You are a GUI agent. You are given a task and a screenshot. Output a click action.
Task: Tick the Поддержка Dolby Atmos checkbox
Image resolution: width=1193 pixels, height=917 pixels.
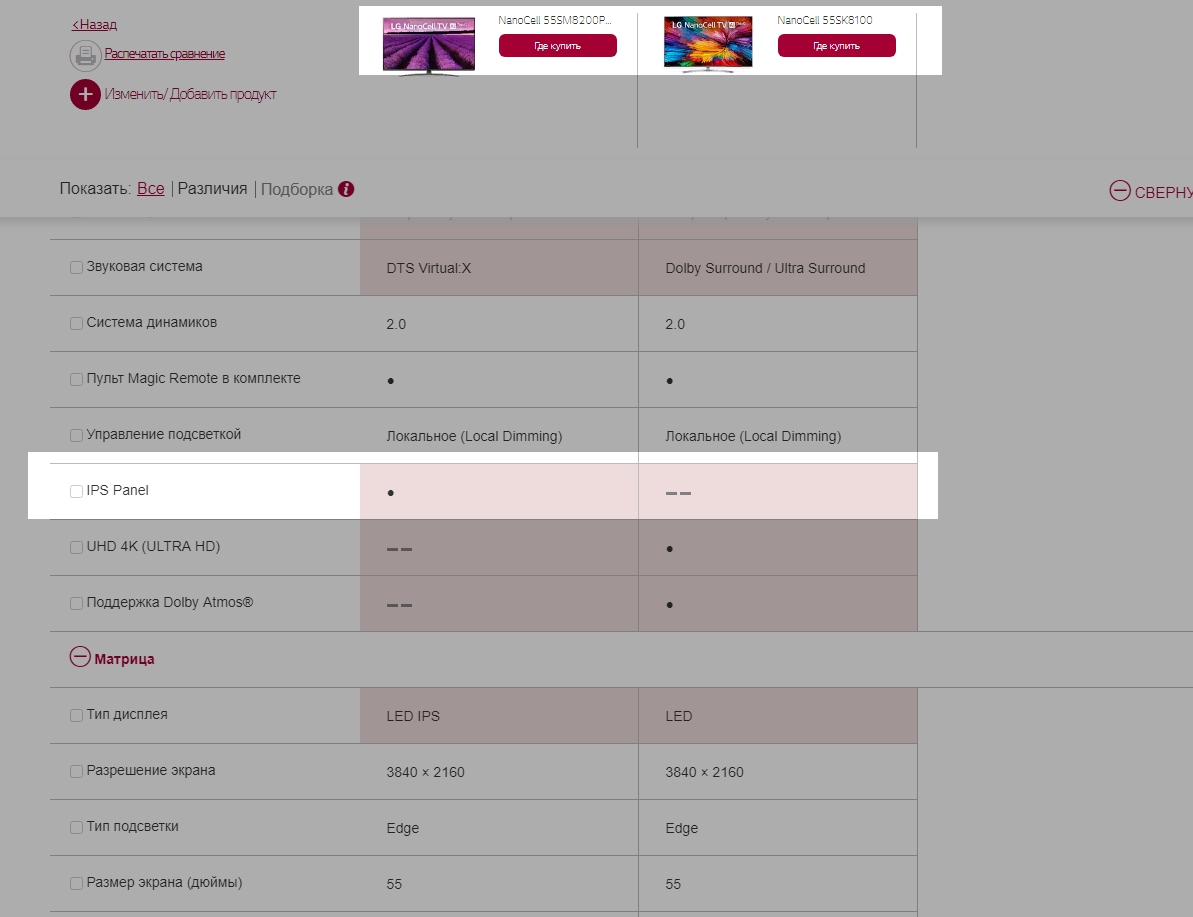point(77,603)
